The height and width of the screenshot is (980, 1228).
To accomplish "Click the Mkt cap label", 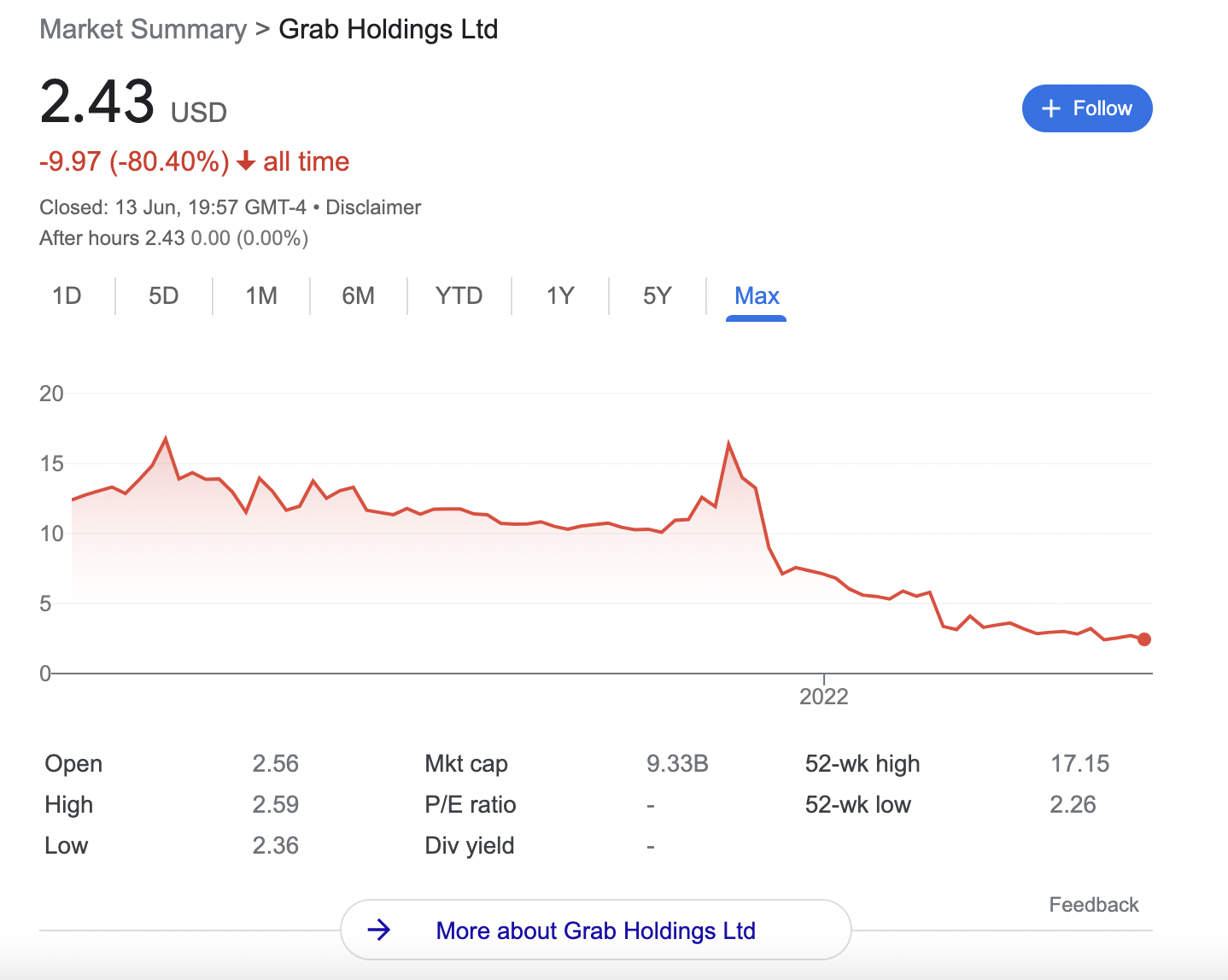I will (466, 763).
